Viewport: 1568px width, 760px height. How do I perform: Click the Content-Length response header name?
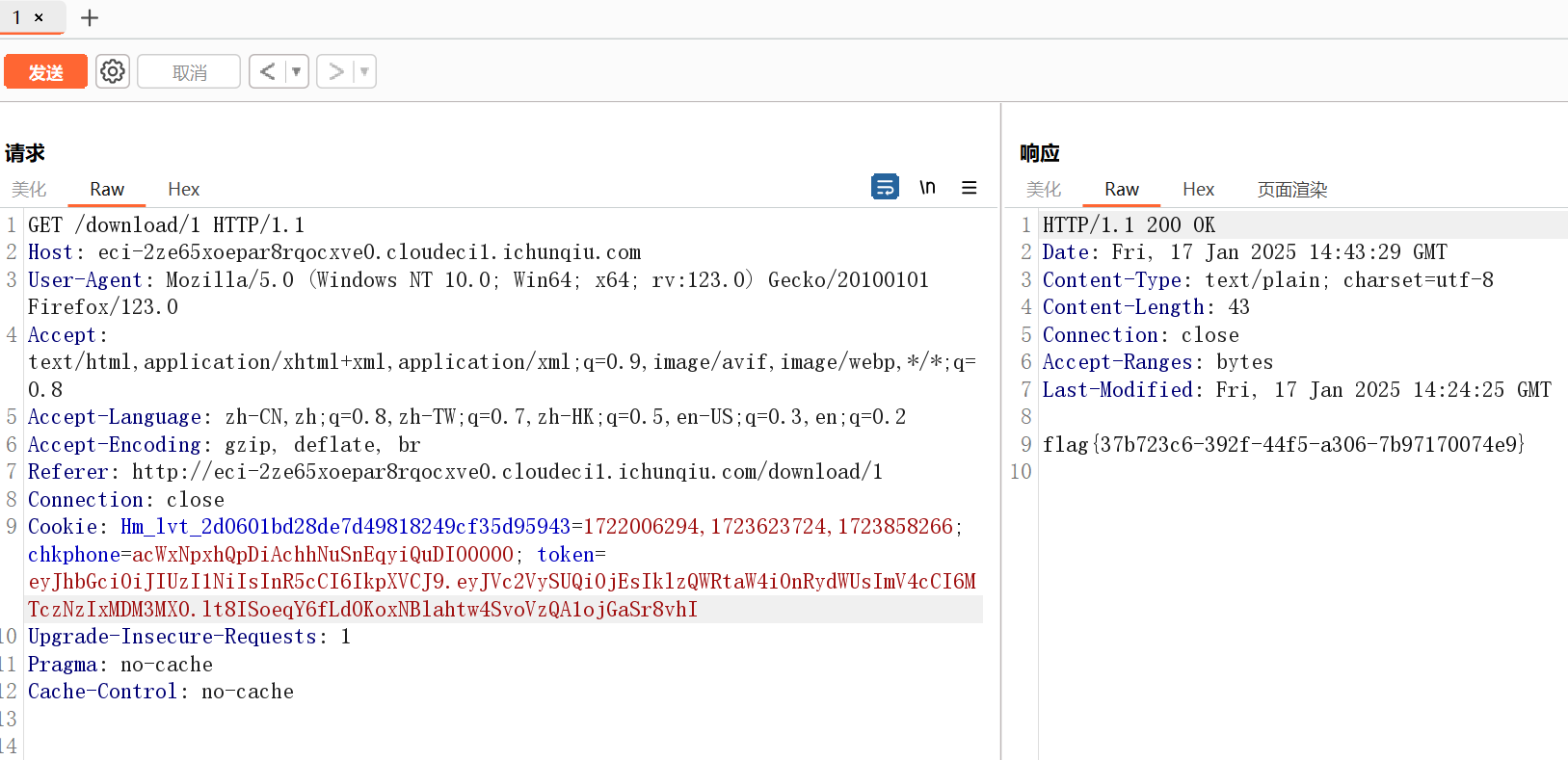[x=1123, y=307]
